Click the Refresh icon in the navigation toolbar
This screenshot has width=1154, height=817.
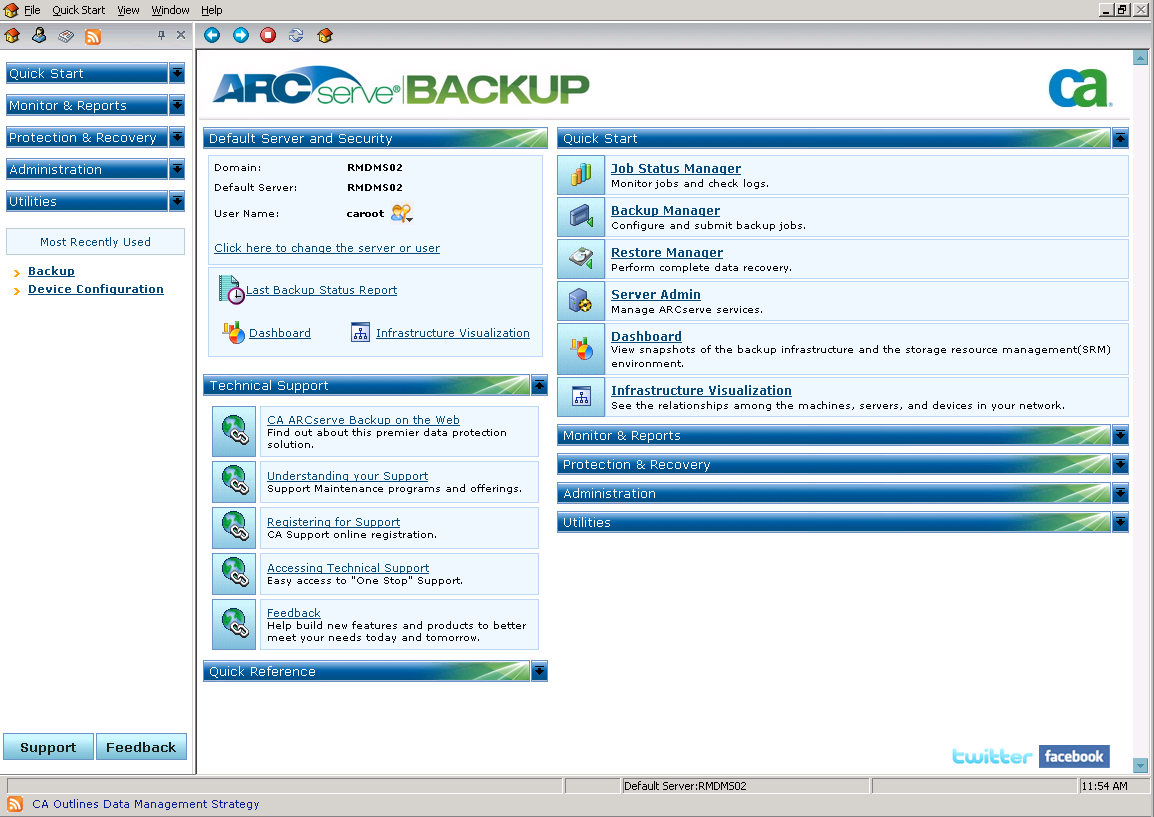click(295, 34)
